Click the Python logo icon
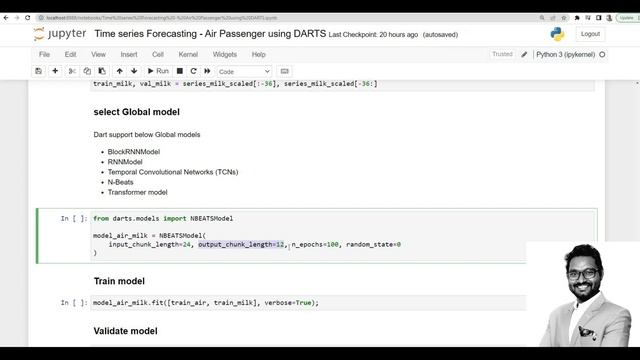Viewport: 640px width, 360px height. coord(557,34)
